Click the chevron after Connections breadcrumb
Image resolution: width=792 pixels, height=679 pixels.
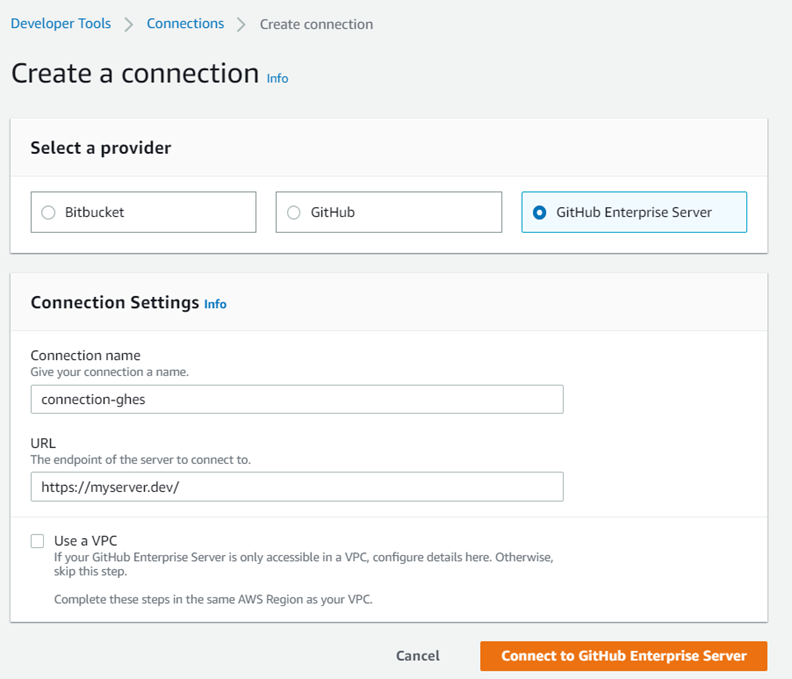tap(241, 24)
